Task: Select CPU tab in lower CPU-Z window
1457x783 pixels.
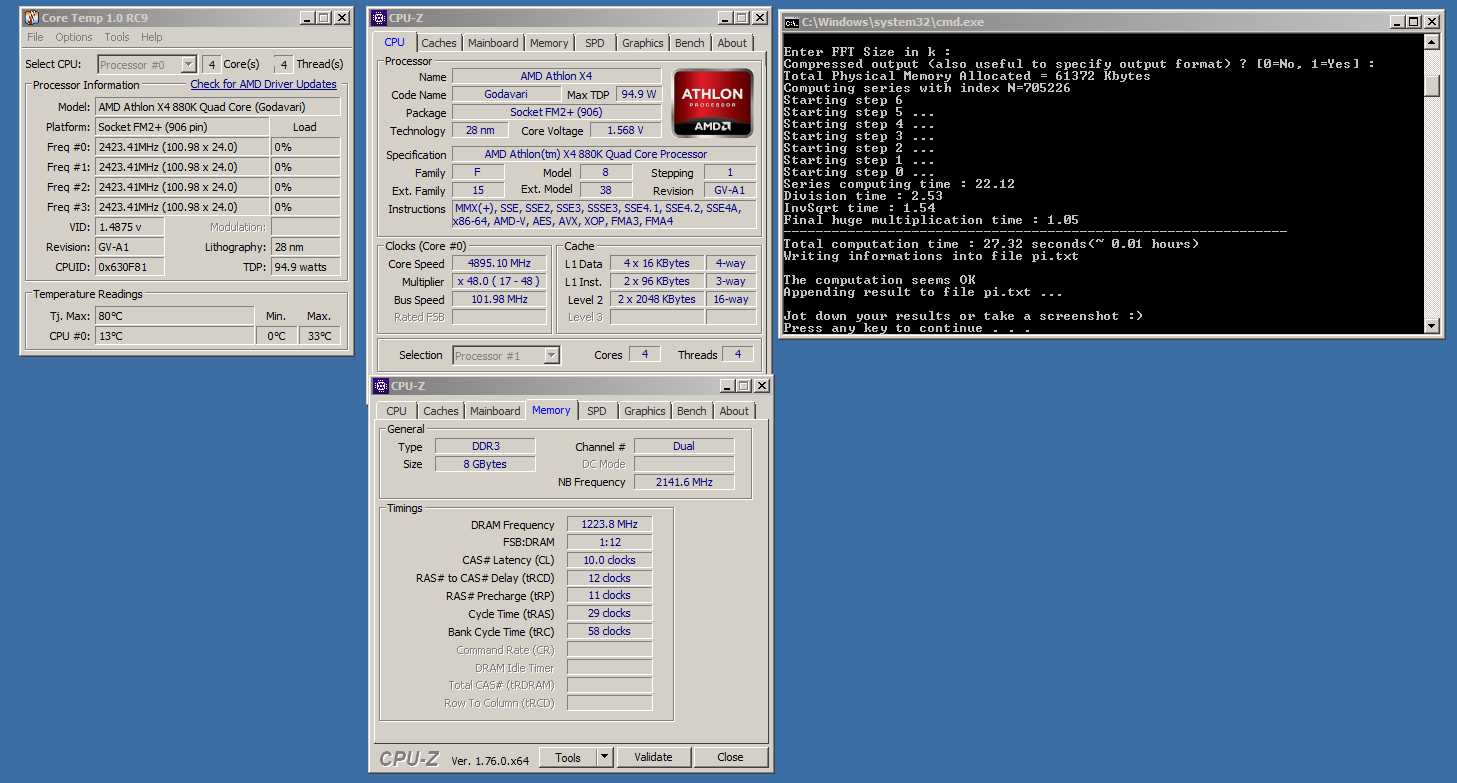Action: point(397,411)
